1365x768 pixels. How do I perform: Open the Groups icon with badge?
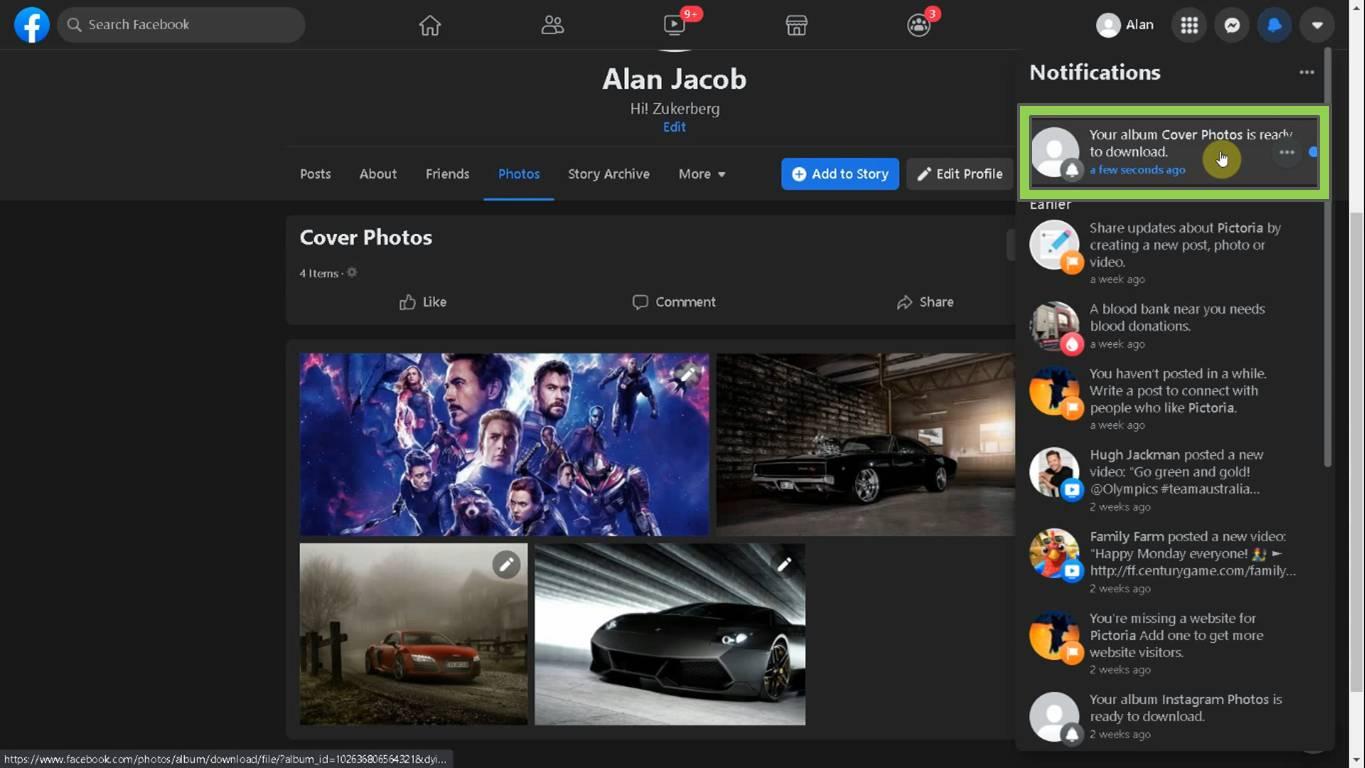[919, 25]
